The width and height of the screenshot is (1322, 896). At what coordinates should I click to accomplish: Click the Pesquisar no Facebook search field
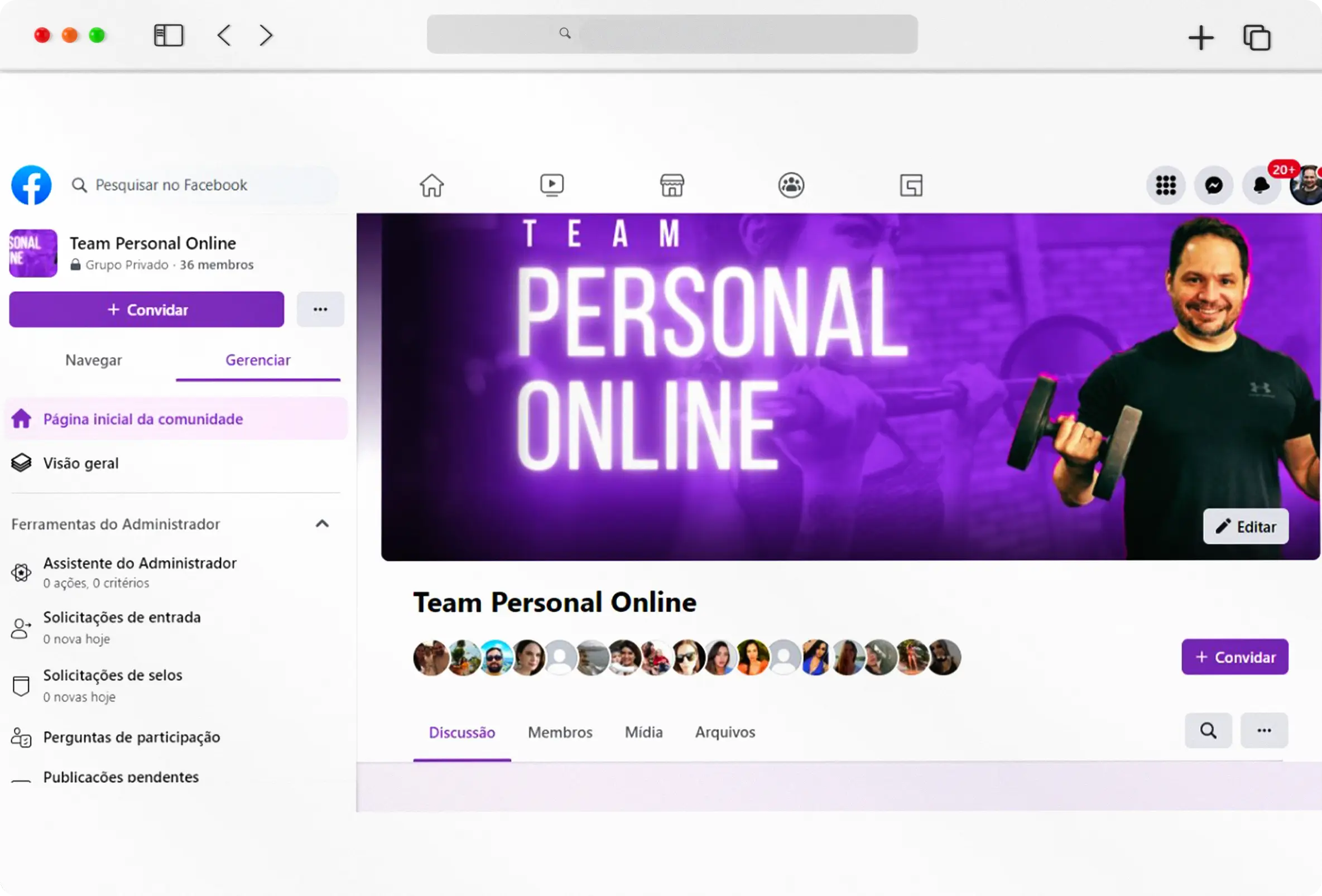pyautogui.click(x=171, y=185)
